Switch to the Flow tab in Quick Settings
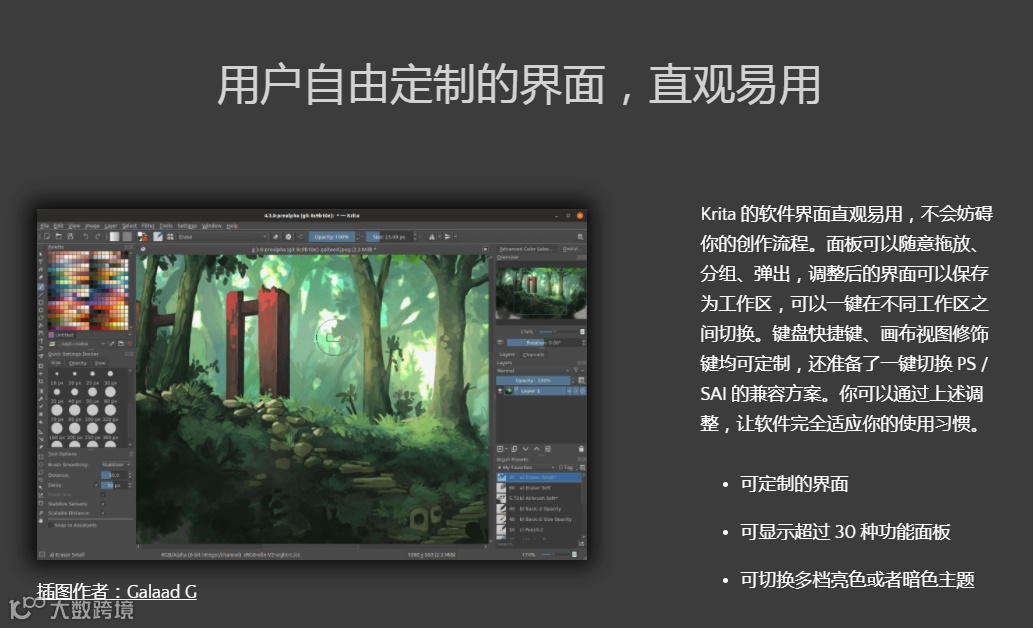1033x628 pixels. (100, 363)
